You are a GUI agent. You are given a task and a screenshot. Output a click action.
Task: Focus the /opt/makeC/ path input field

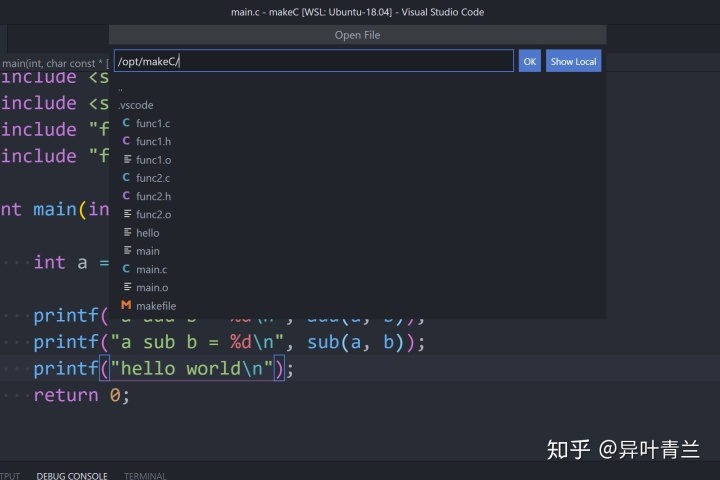click(314, 61)
